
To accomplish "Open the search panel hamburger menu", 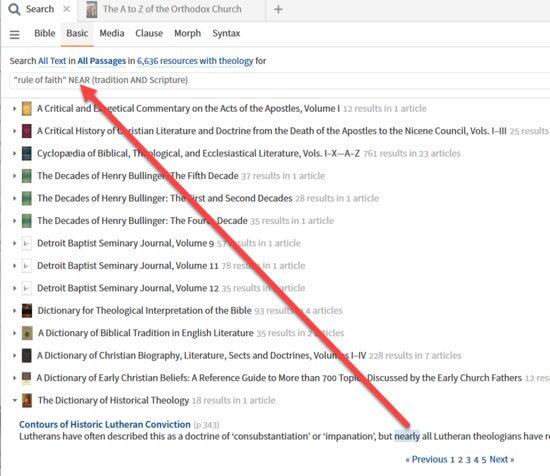I will pos(15,34).
